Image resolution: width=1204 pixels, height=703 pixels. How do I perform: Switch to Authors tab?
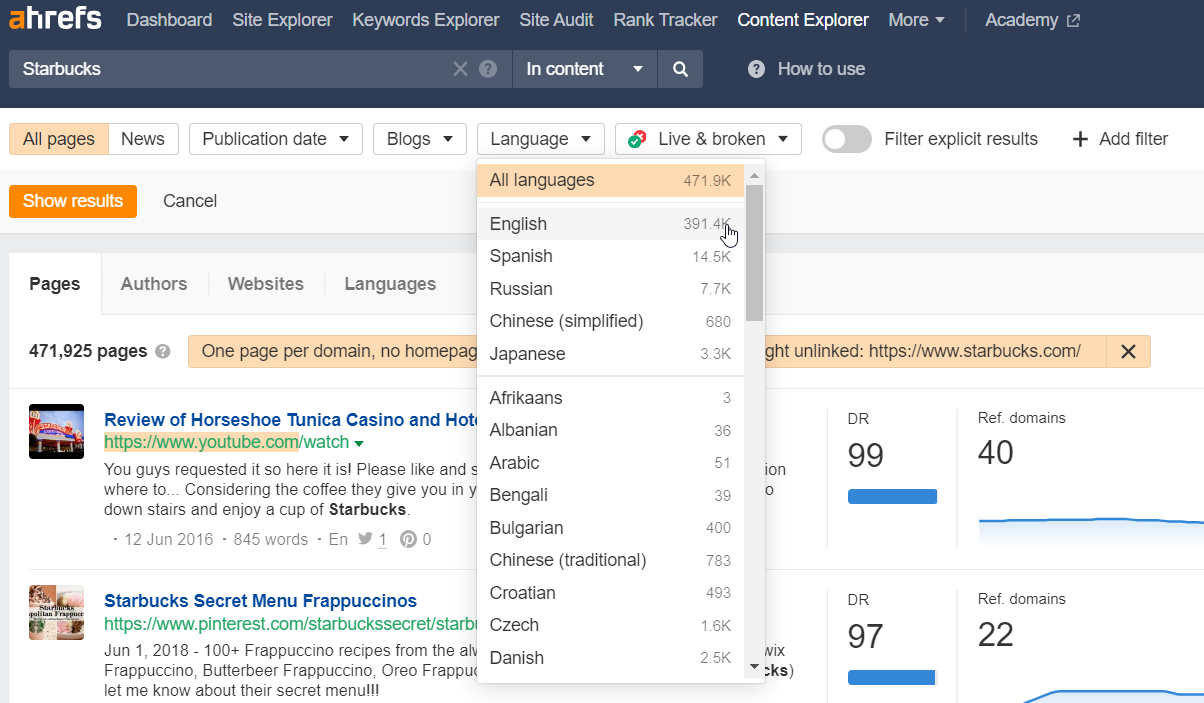point(154,284)
